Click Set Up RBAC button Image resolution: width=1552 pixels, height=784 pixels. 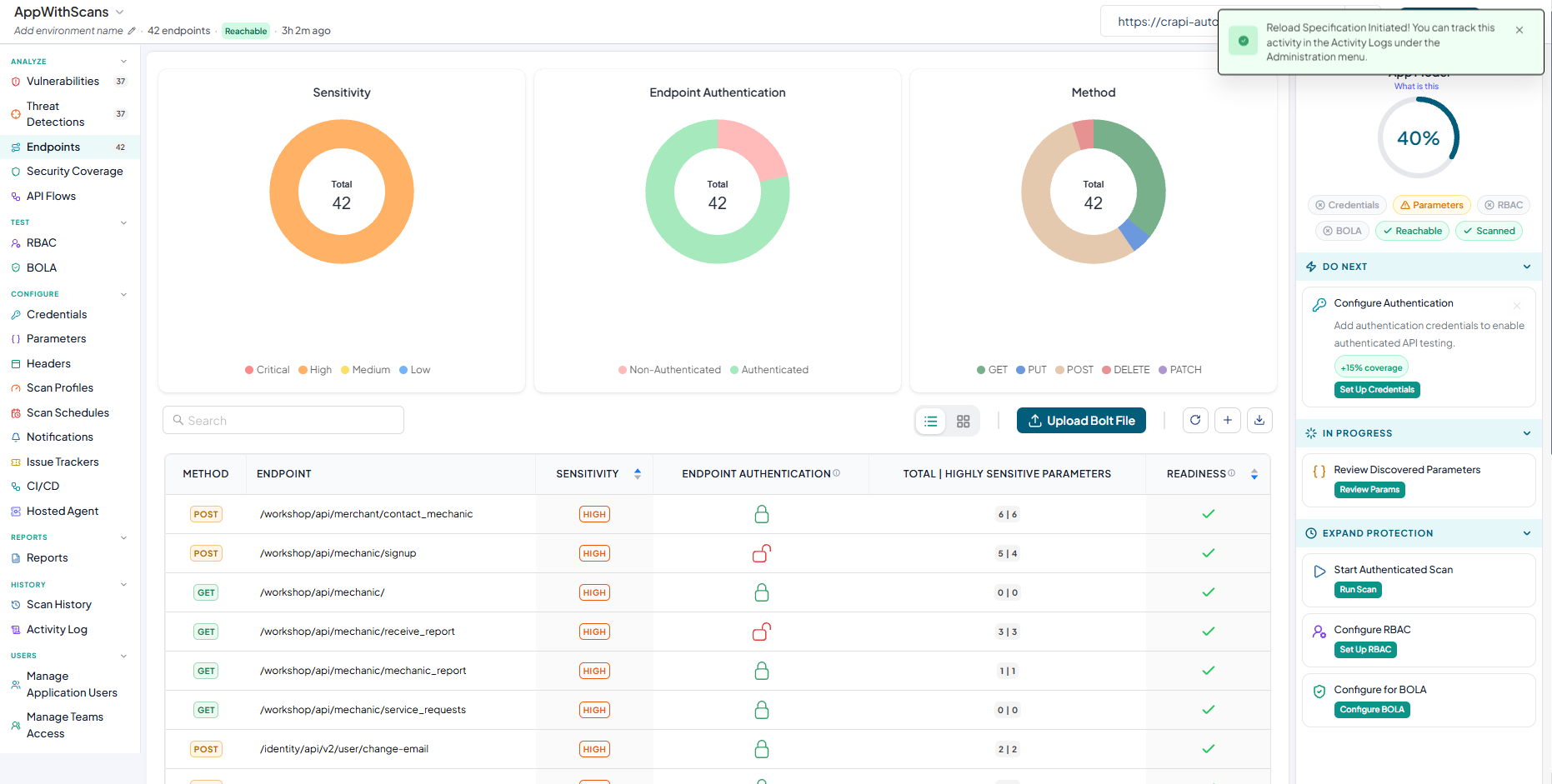[1365, 650]
